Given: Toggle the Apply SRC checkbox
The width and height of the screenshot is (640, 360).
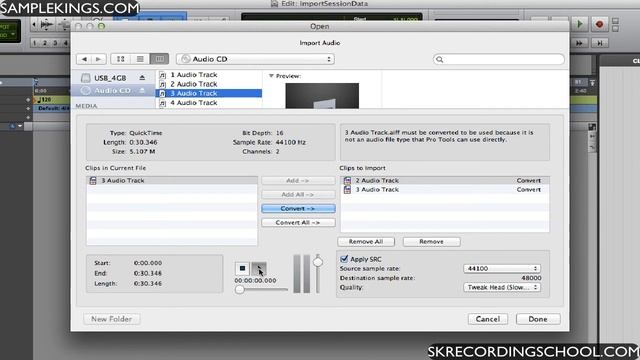Looking at the screenshot, I should [x=344, y=259].
